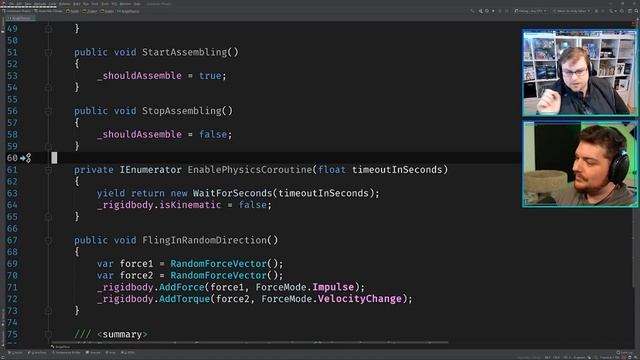The width and height of the screenshot is (640, 360).
Task: Click WaitForSeconds on line 63
Action: (x=232, y=193)
